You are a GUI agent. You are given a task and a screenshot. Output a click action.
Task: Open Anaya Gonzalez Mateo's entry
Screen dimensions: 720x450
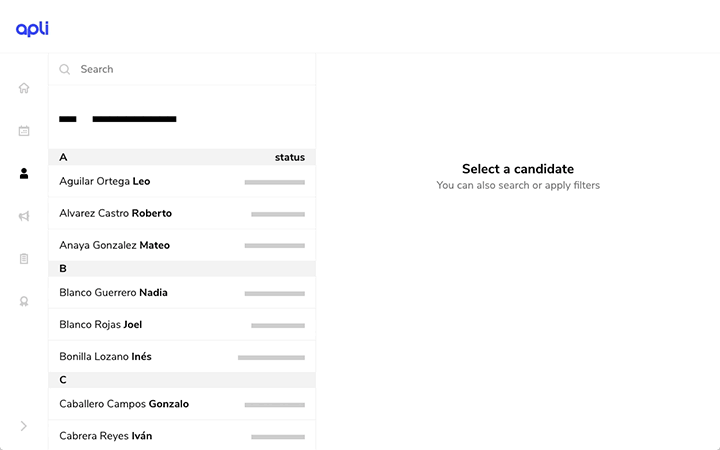tap(182, 245)
